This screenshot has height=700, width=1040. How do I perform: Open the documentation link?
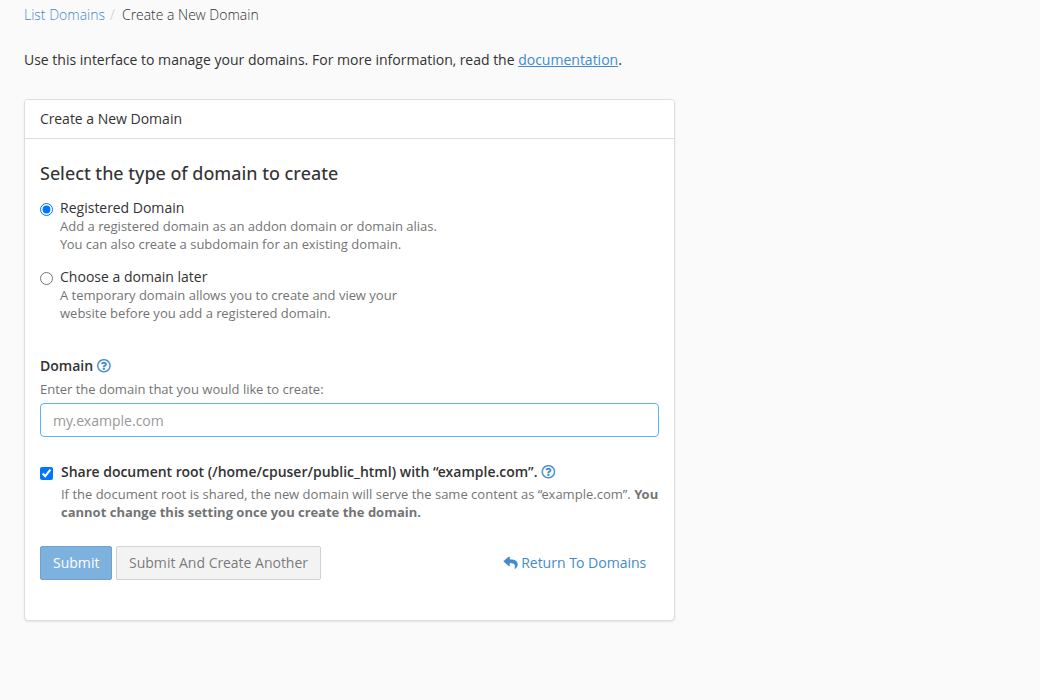coord(568,60)
